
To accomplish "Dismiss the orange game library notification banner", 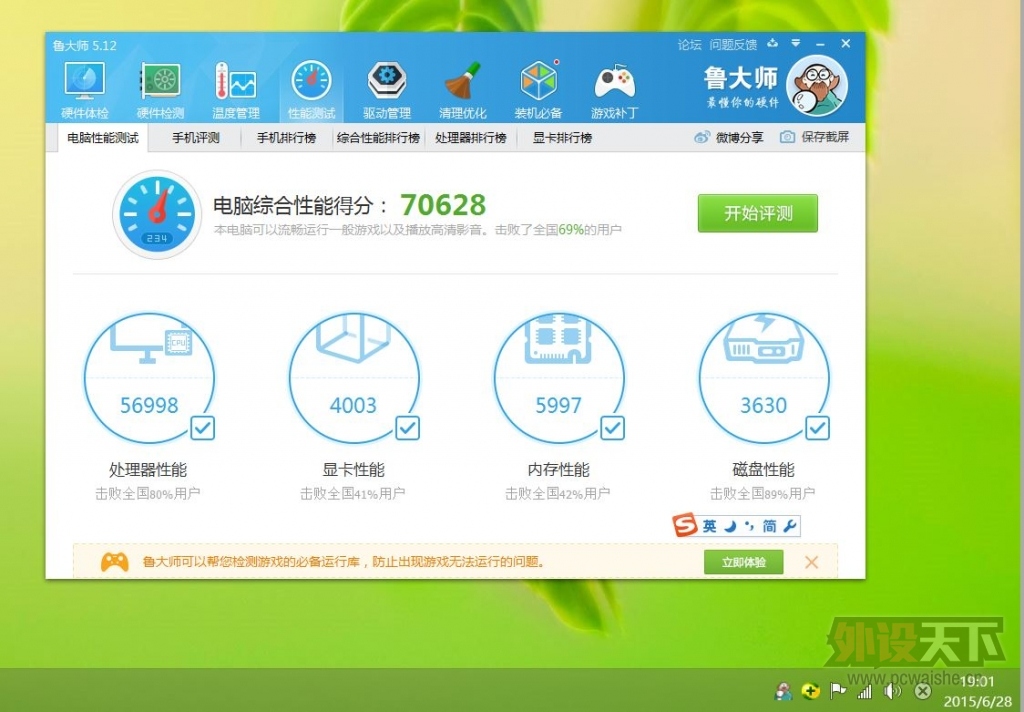I will click(811, 563).
